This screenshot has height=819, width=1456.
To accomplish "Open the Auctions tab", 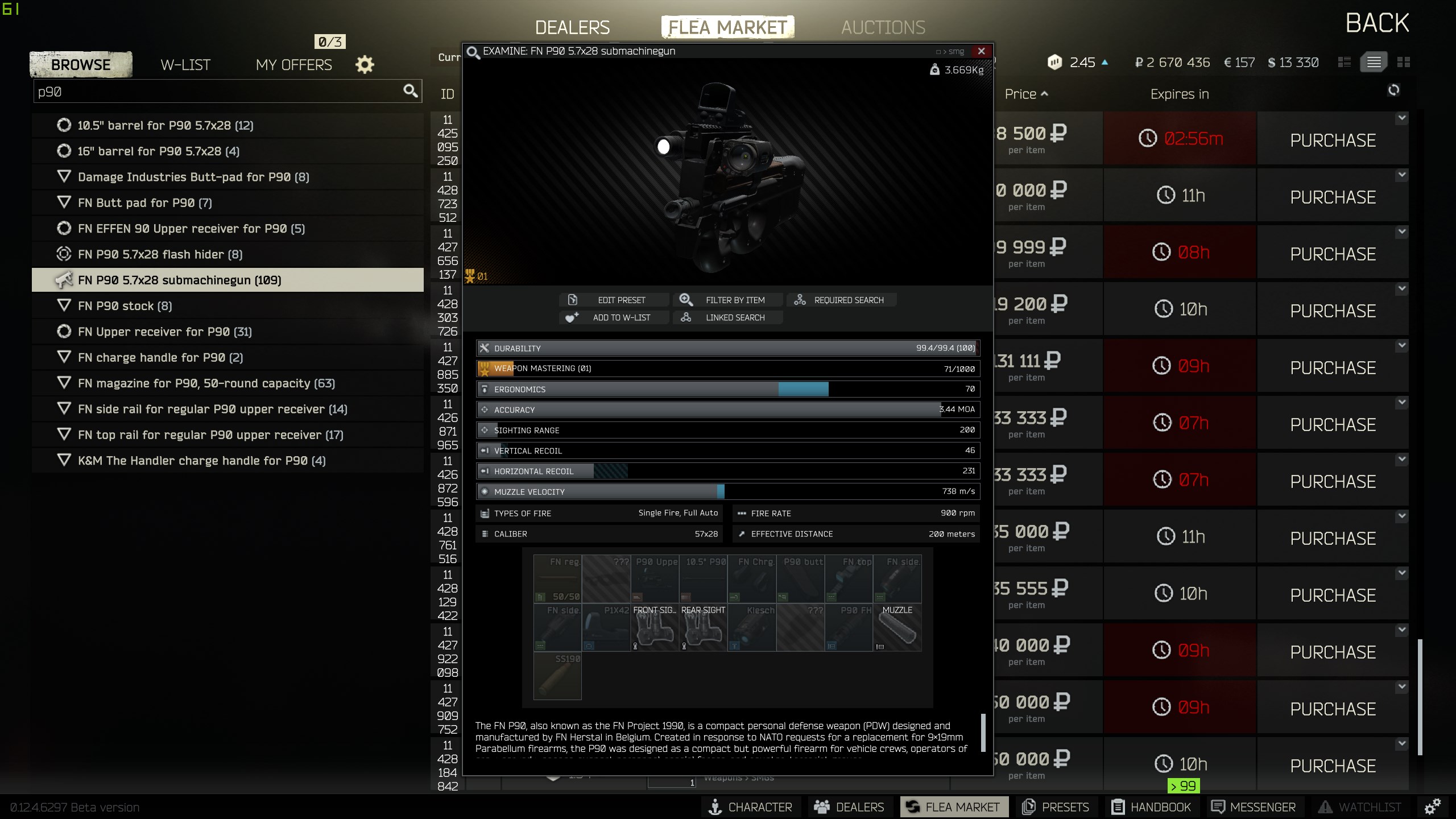I will [x=883, y=27].
